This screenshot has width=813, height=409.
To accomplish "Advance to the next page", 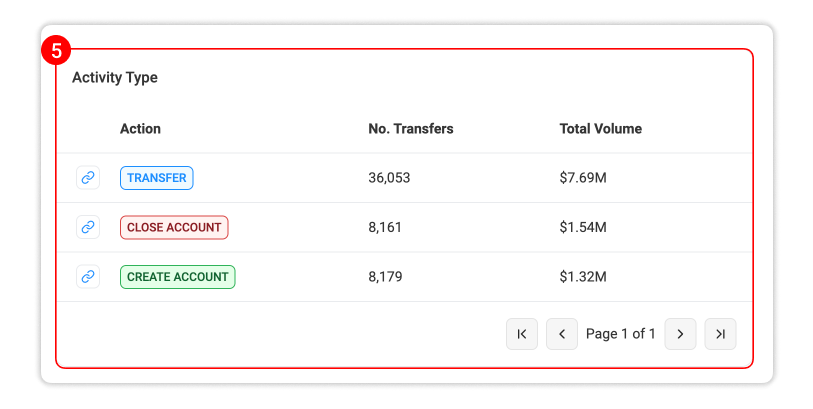I will tap(680, 334).
